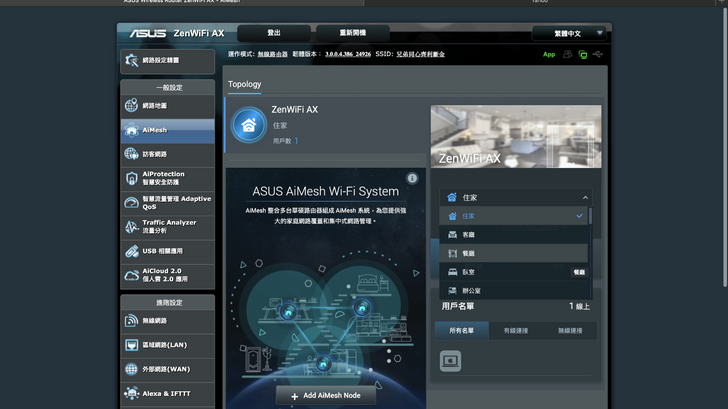
Task: Click the Add AiMesh Node button
Action: click(x=325, y=396)
